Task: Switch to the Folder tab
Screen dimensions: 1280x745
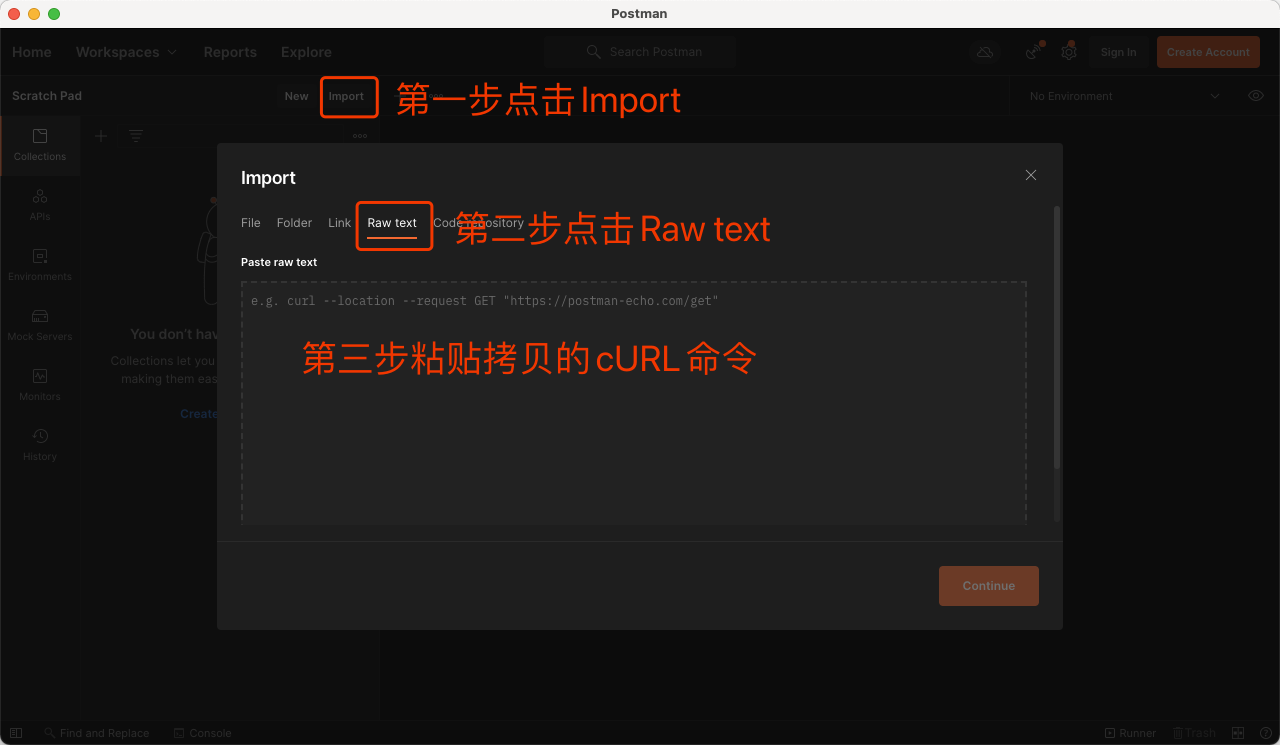Action: coord(294,223)
